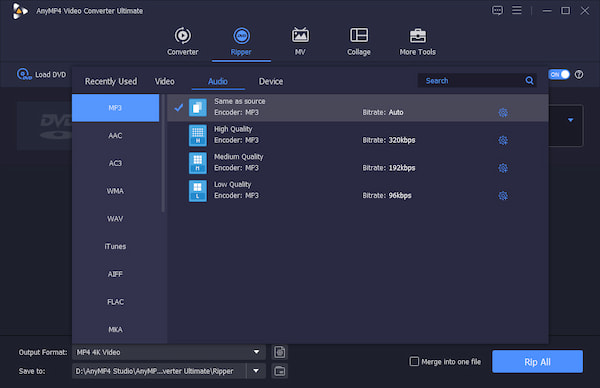Select MKA format in sidebar
This screenshot has width=600, height=388.
click(x=115, y=329)
